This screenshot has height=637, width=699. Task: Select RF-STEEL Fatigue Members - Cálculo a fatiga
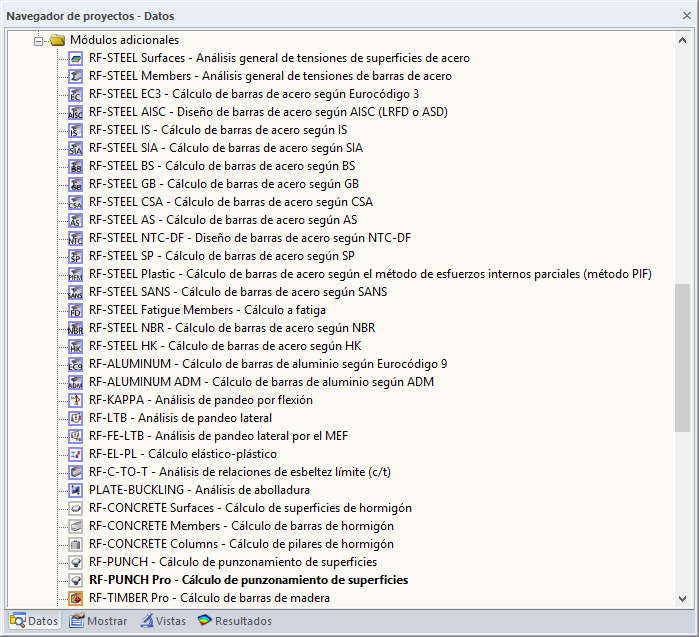pos(207,310)
